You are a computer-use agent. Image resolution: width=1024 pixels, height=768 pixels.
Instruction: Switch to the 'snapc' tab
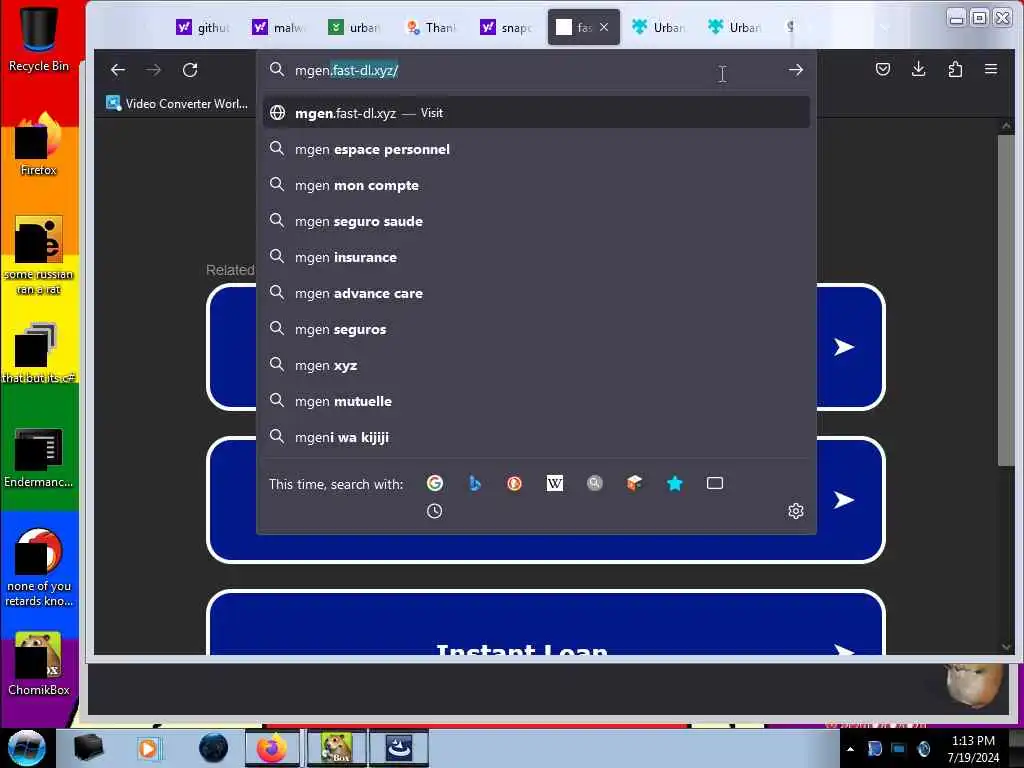pos(506,27)
